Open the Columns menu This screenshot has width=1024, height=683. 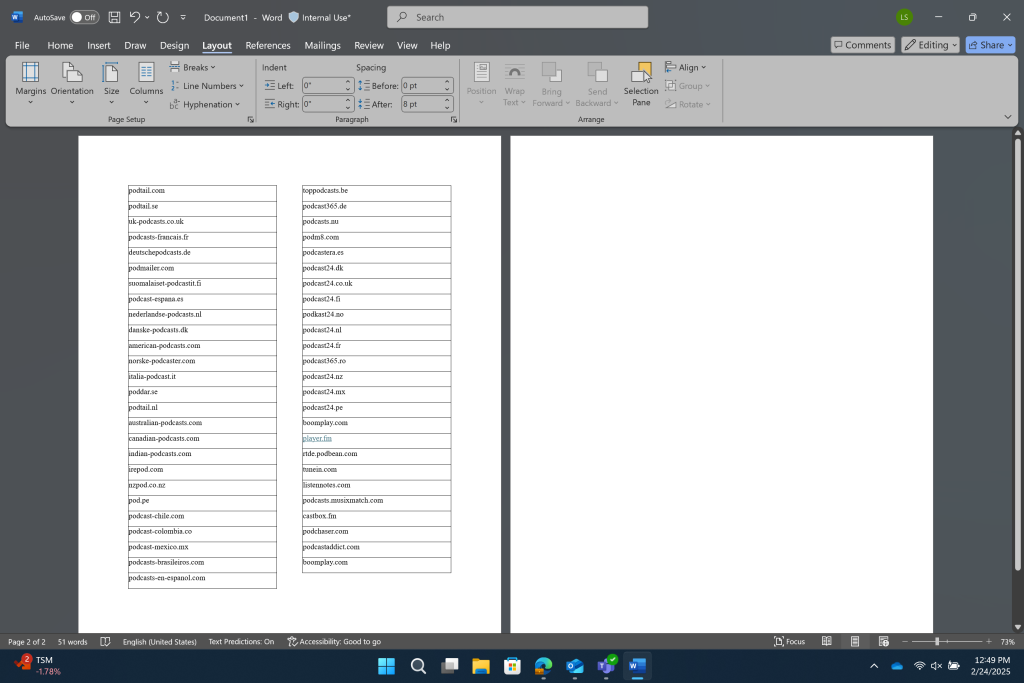point(146,84)
